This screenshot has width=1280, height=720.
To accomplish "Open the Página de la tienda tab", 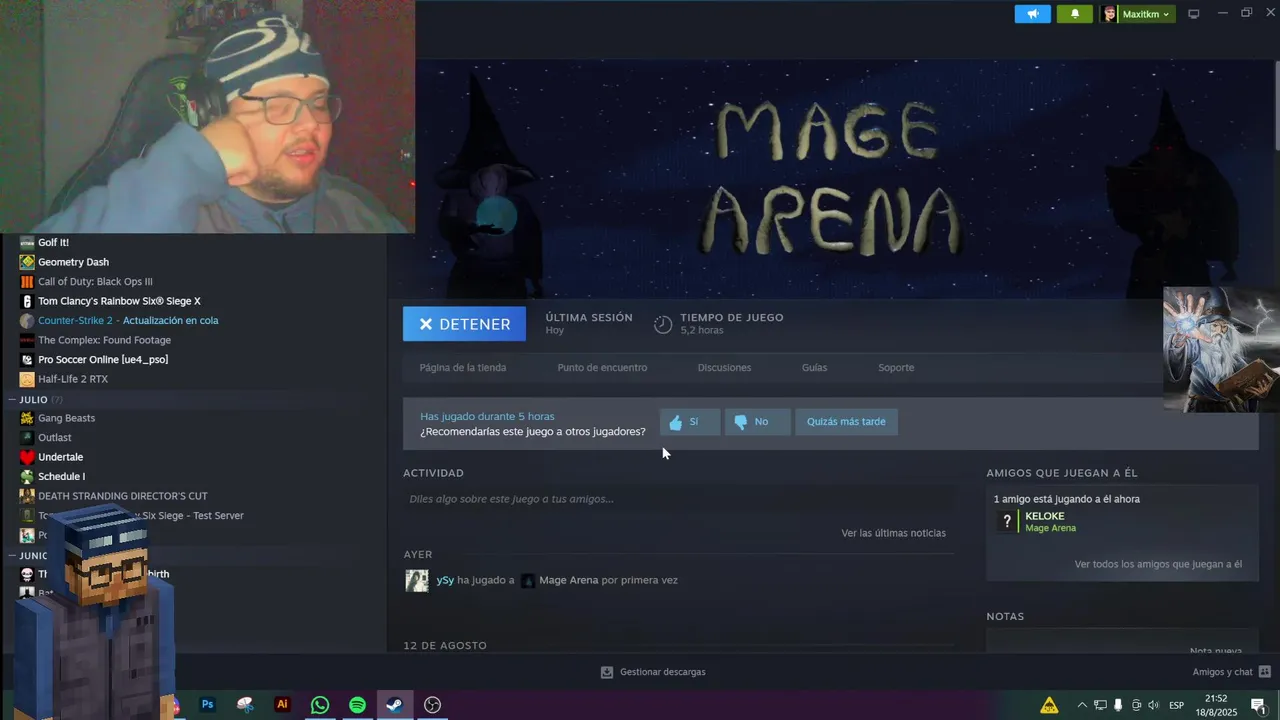I will click(463, 367).
